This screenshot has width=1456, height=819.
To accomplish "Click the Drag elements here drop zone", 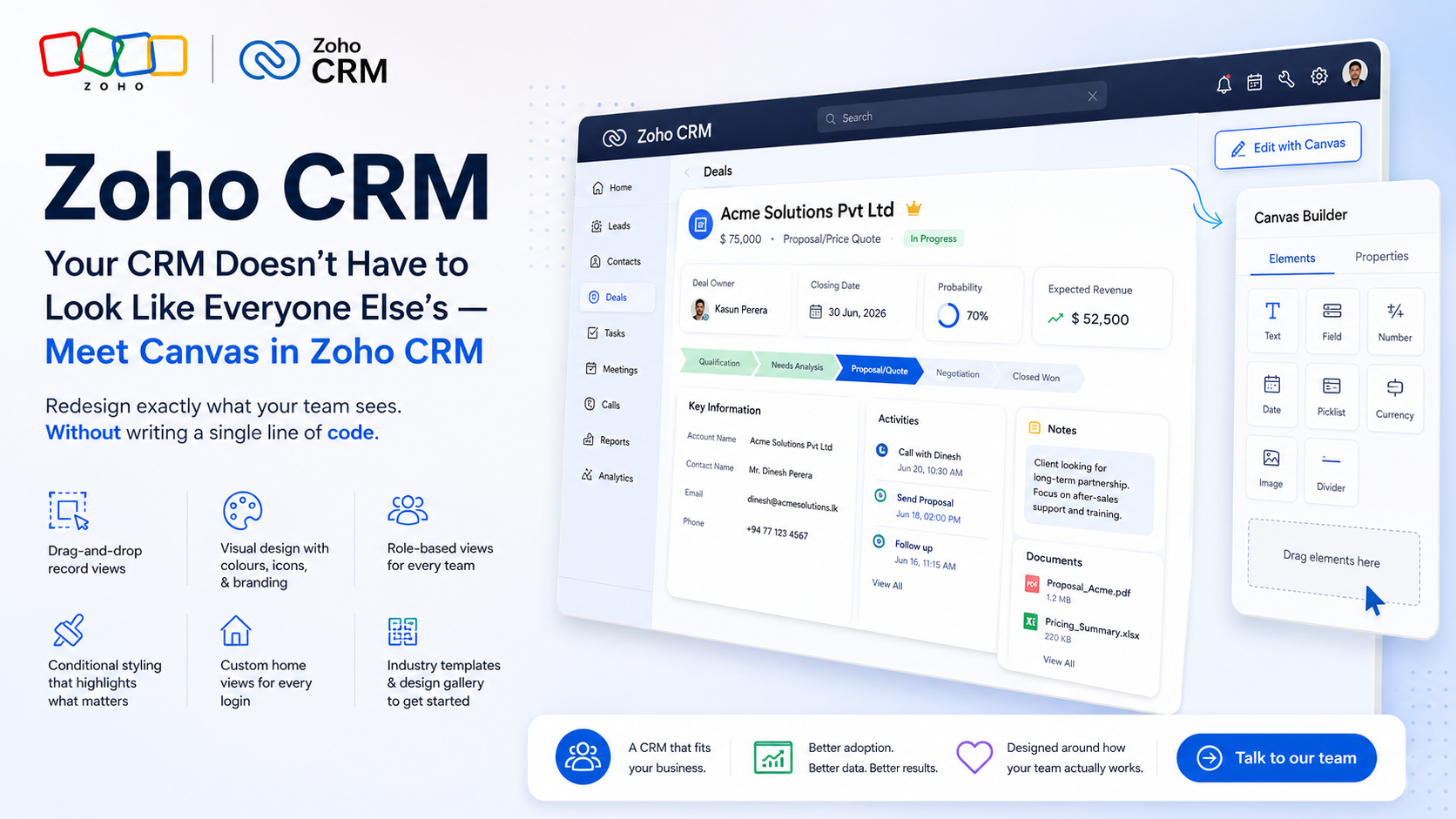I will (1333, 561).
